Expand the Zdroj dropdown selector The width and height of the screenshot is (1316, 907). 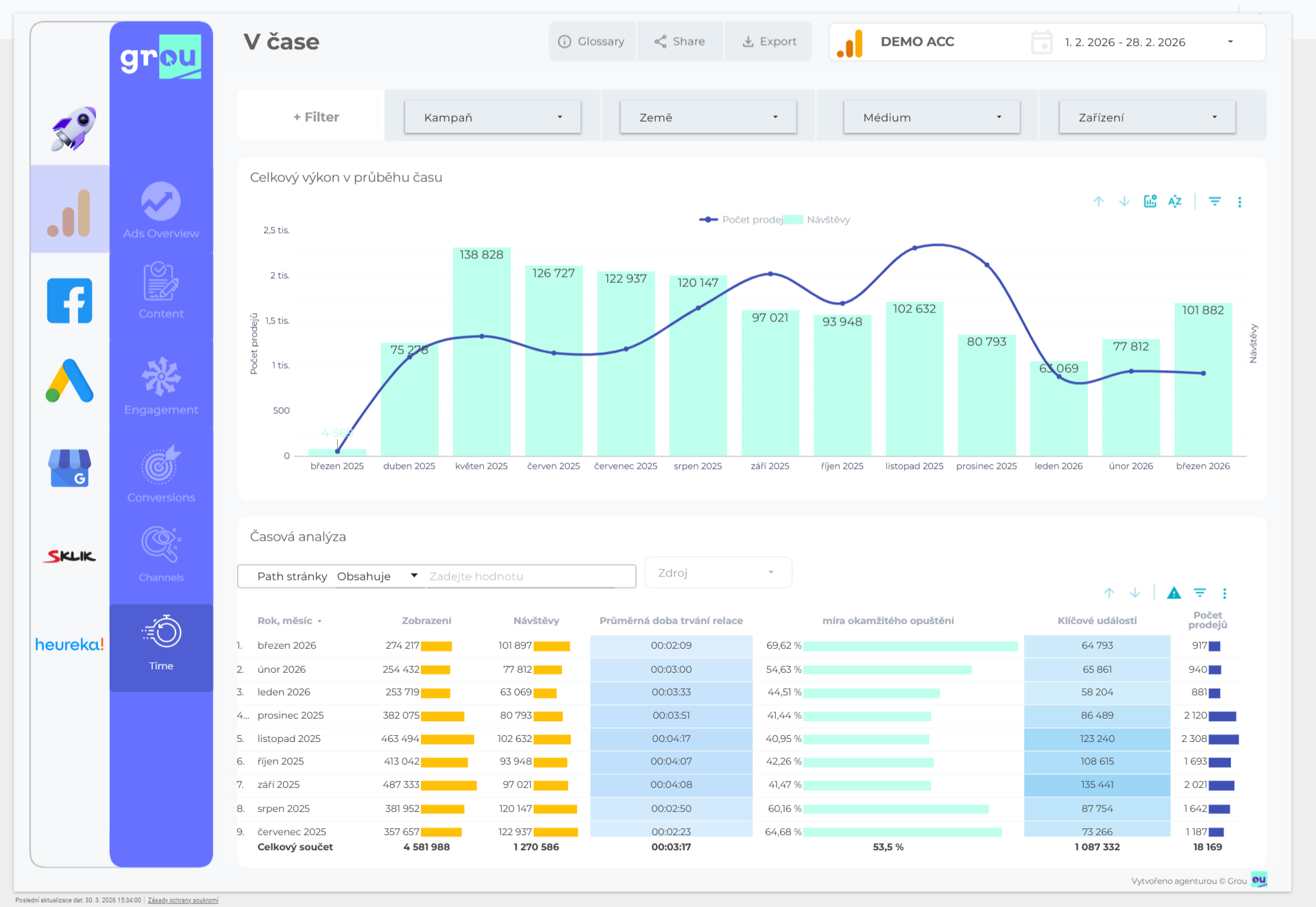[x=717, y=573]
